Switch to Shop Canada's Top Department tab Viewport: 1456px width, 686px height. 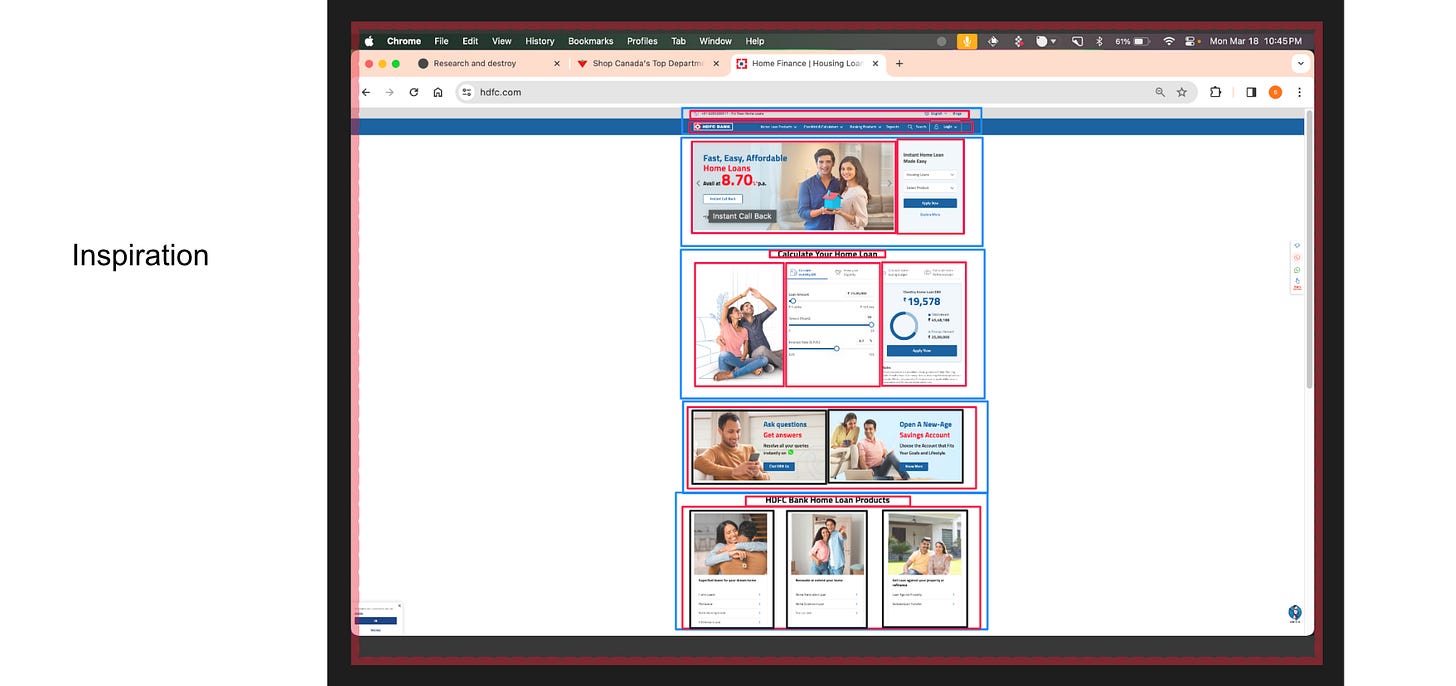pos(647,63)
